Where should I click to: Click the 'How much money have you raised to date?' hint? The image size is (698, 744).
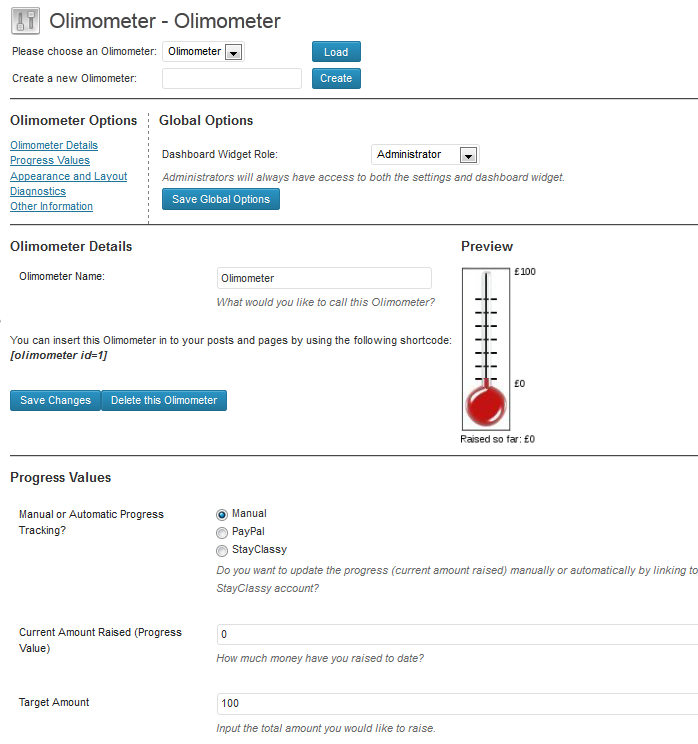click(320, 659)
